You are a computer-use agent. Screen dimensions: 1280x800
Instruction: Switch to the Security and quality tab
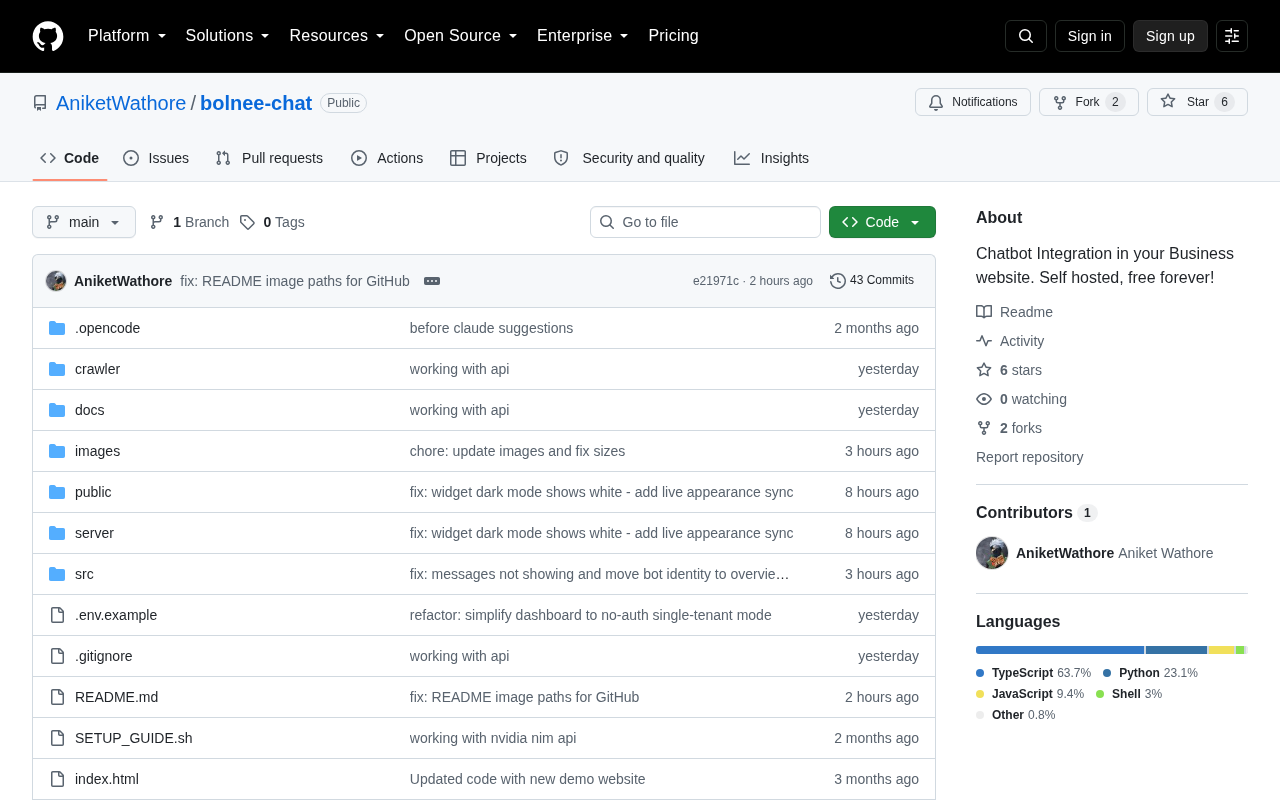click(x=629, y=158)
